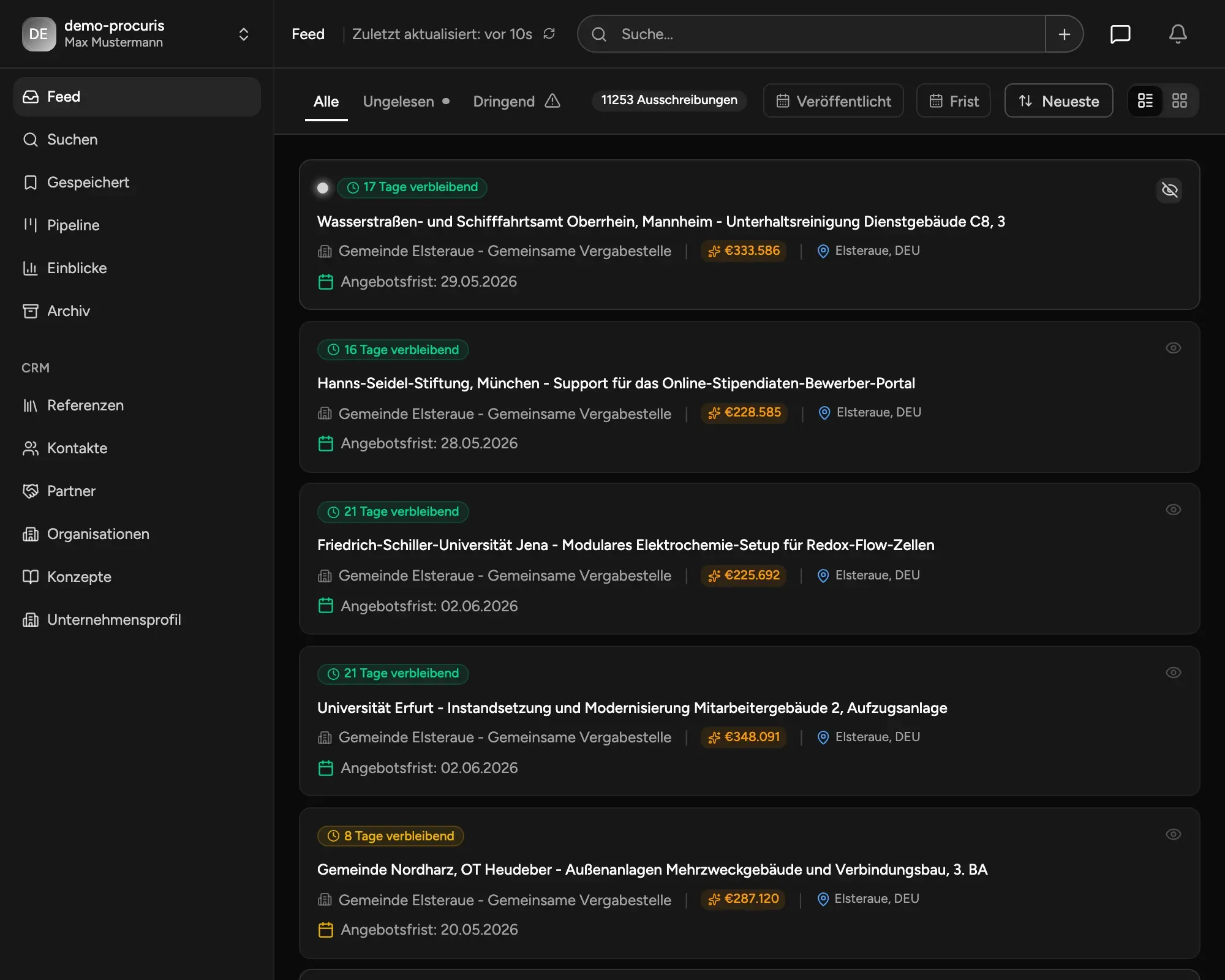
Task: Click Angebotsfrist: 29.05.2026
Action: point(429,282)
